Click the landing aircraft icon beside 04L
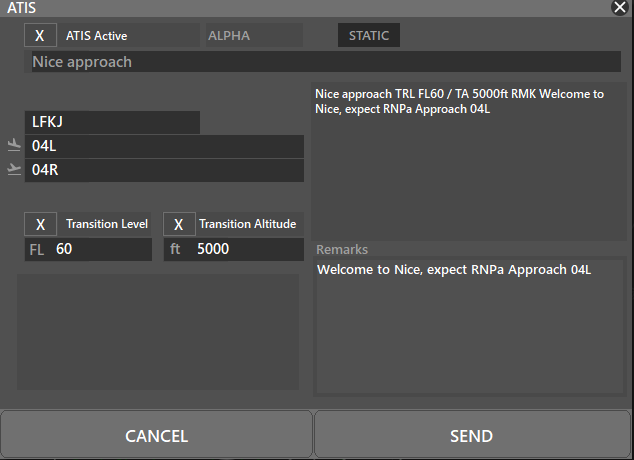 [14, 145]
